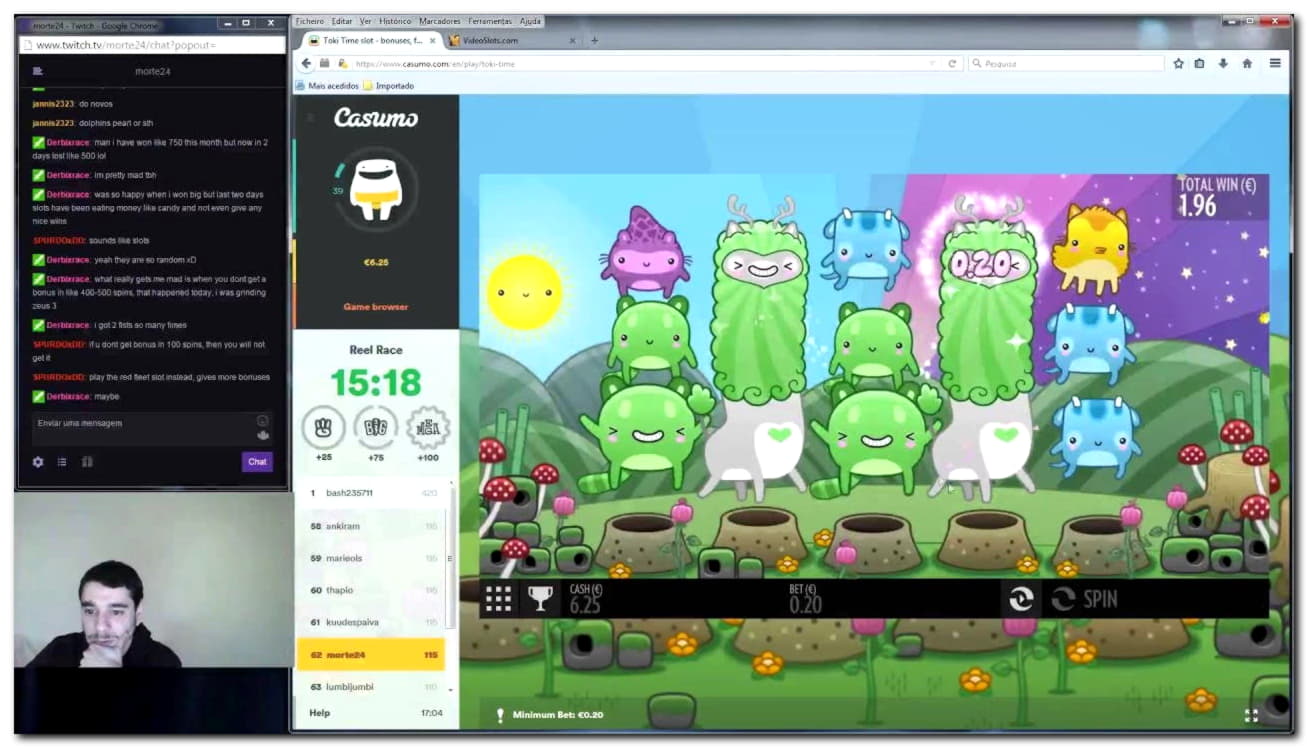Screen dimensions: 1308x748
Task: Show bookmarks list icon in Firefox toolbar
Action: tap(1200, 63)
